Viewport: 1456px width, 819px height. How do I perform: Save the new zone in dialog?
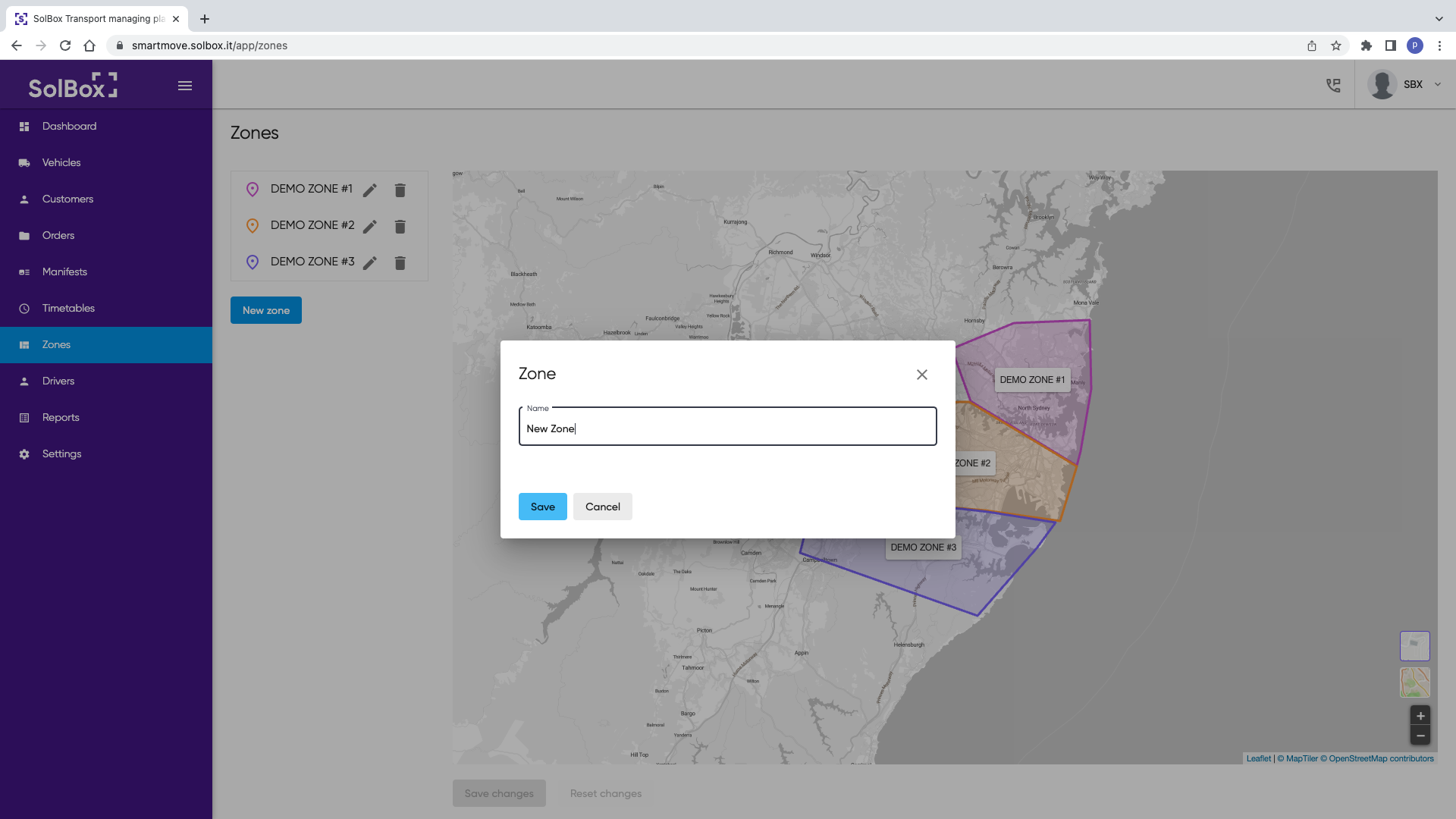(542, 507)
